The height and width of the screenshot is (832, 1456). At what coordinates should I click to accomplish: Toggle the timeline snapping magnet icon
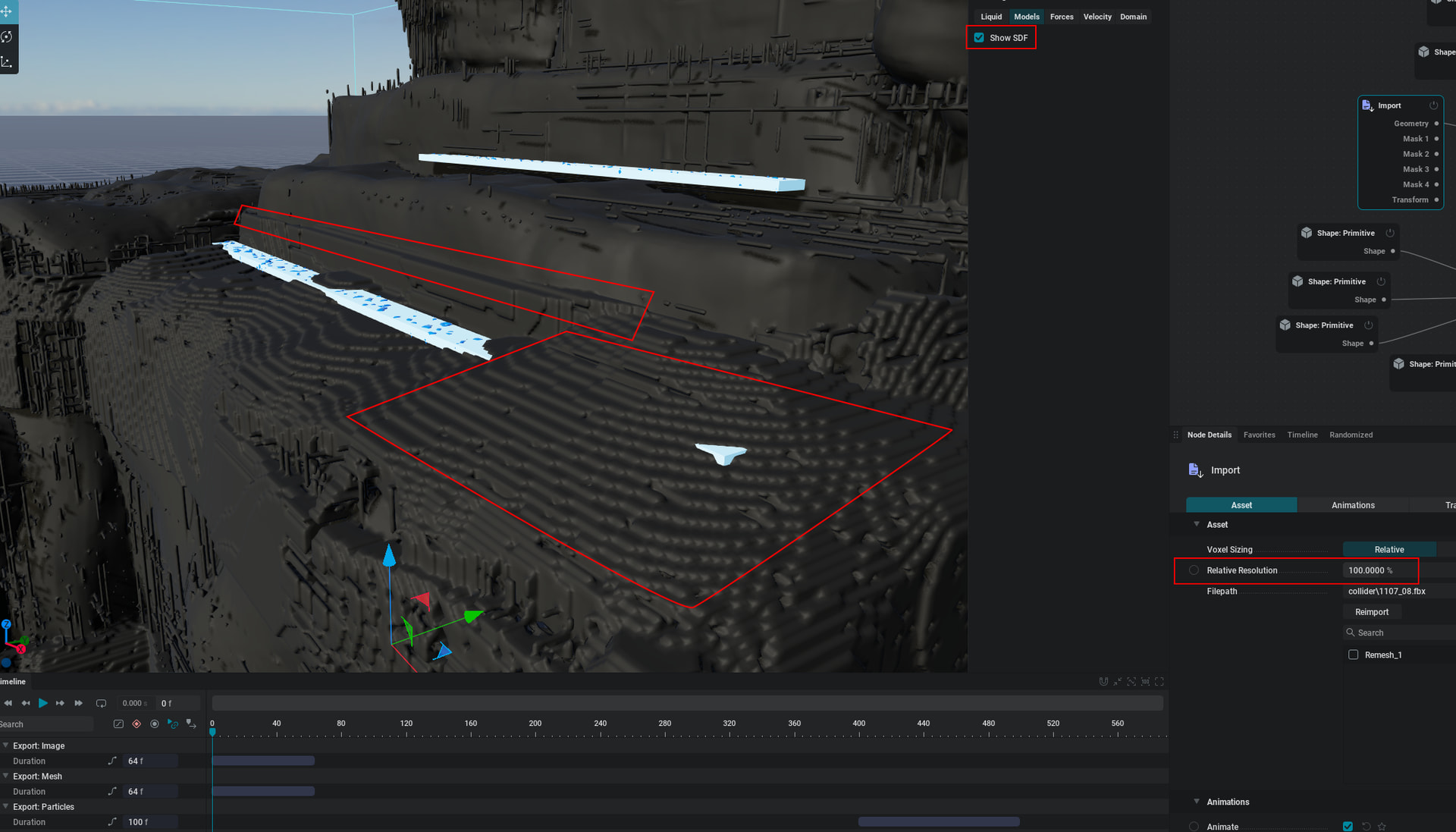pos(1103,682)
